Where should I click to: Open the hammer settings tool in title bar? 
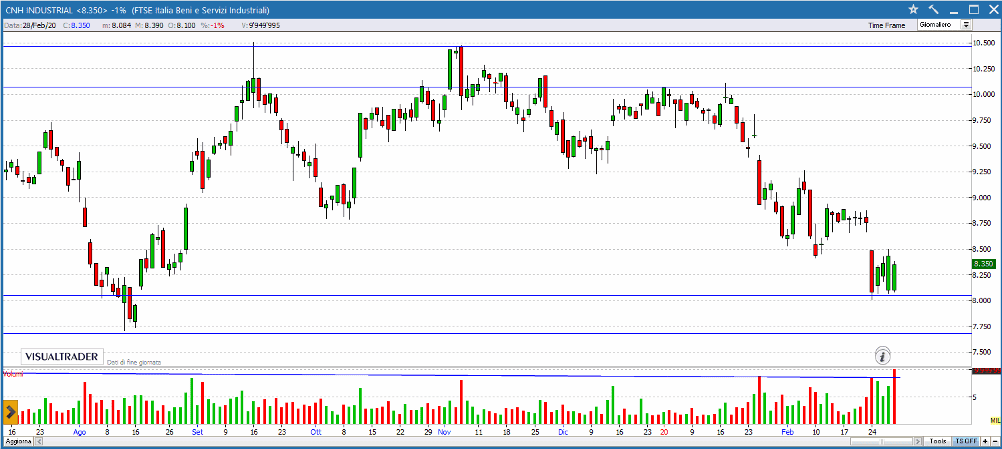click(x=933, y=9)
